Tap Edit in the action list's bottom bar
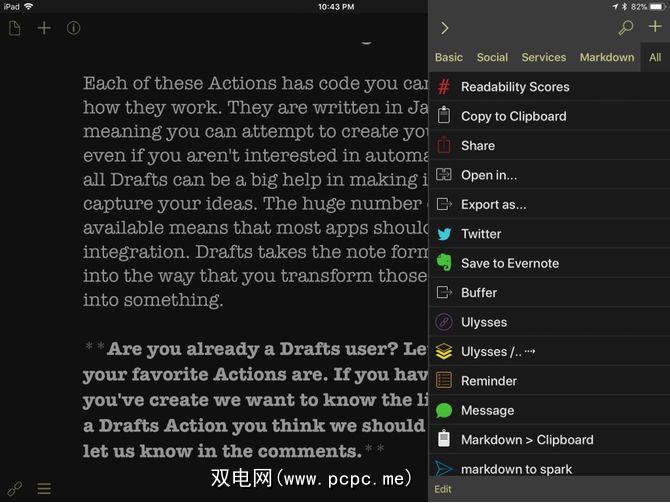 click(443, 489)
